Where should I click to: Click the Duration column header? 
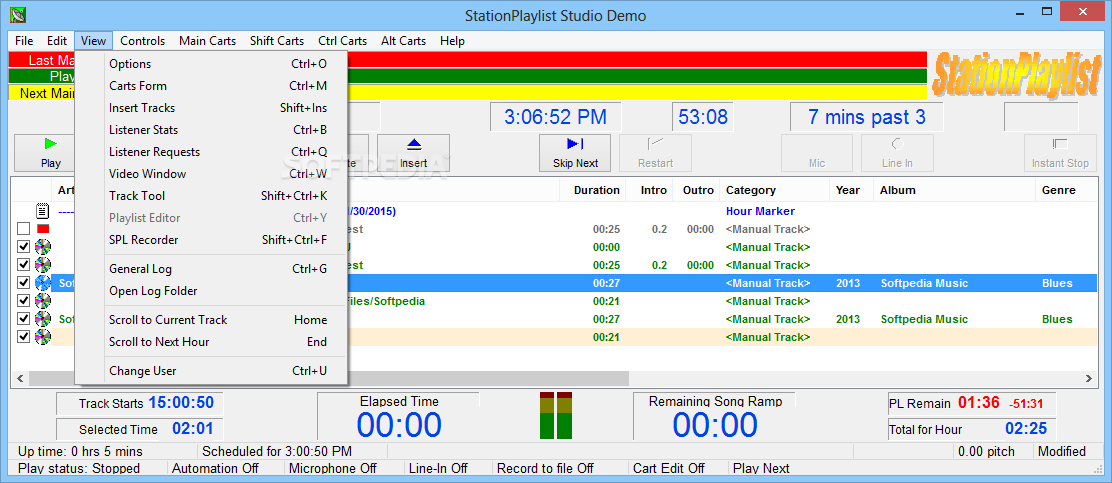click(594, 190)
